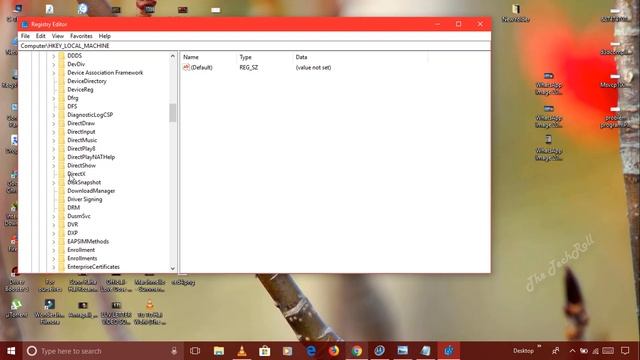Screen dimensions: 640x360
Task: Open File Explorer from the taskbar
Action: [219, 351]
